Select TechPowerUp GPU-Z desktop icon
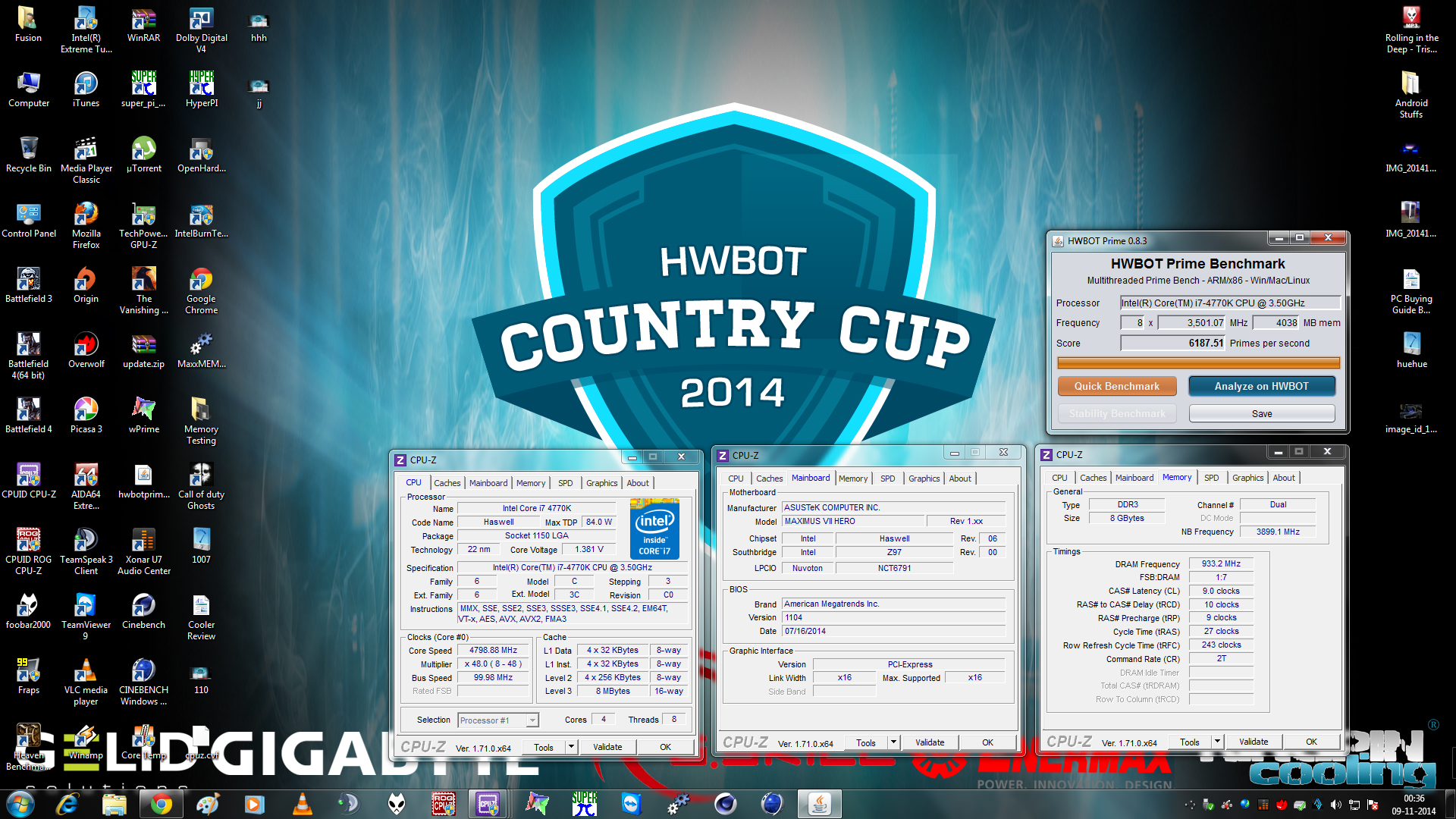This screenshot has height=819, width=1456. point(143,225)
